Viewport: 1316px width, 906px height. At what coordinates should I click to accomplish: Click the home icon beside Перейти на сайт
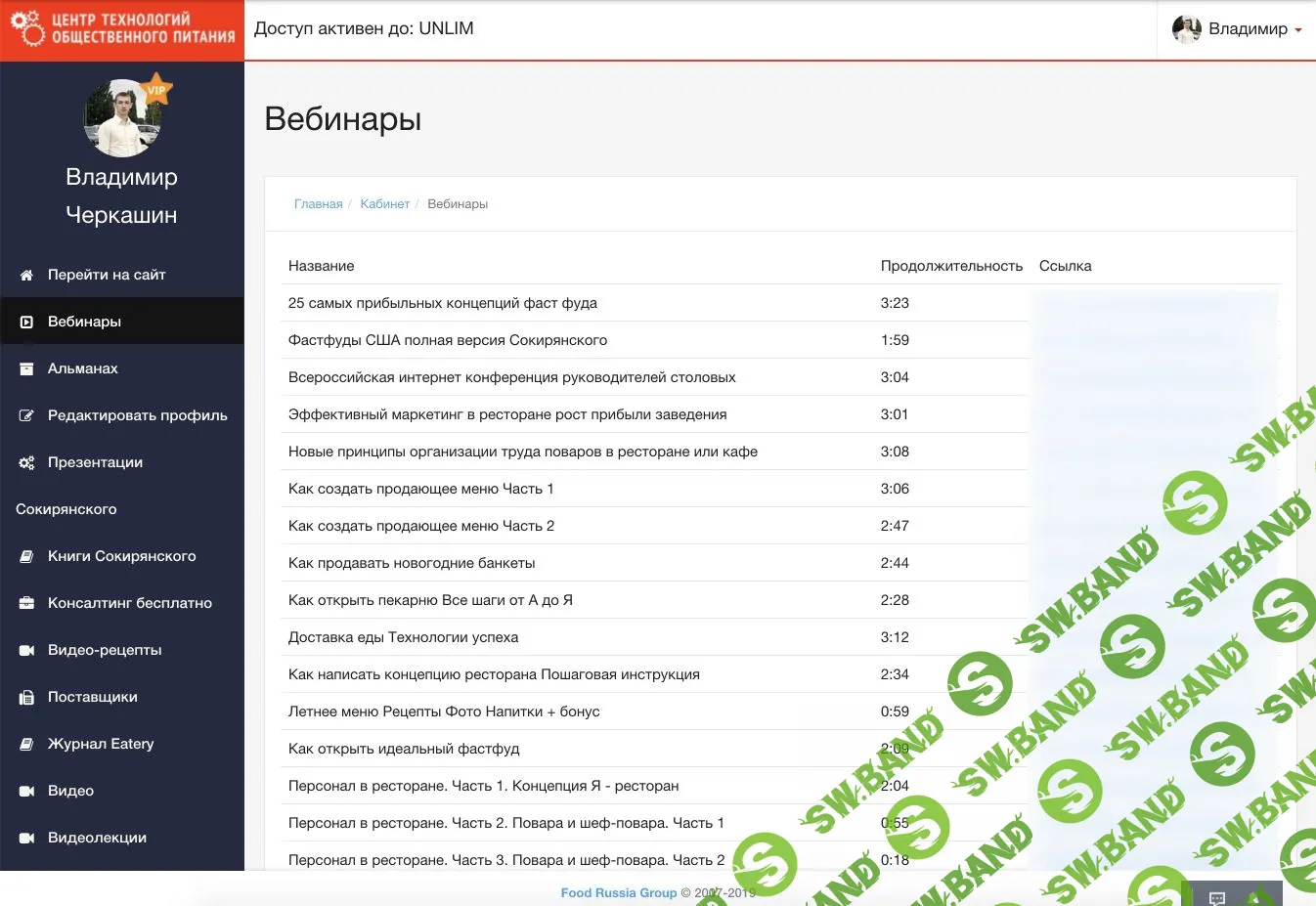26,276
